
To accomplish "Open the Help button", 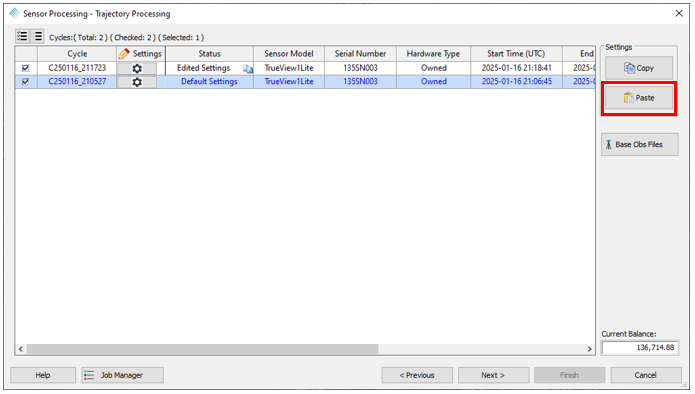I will (43, 375).
